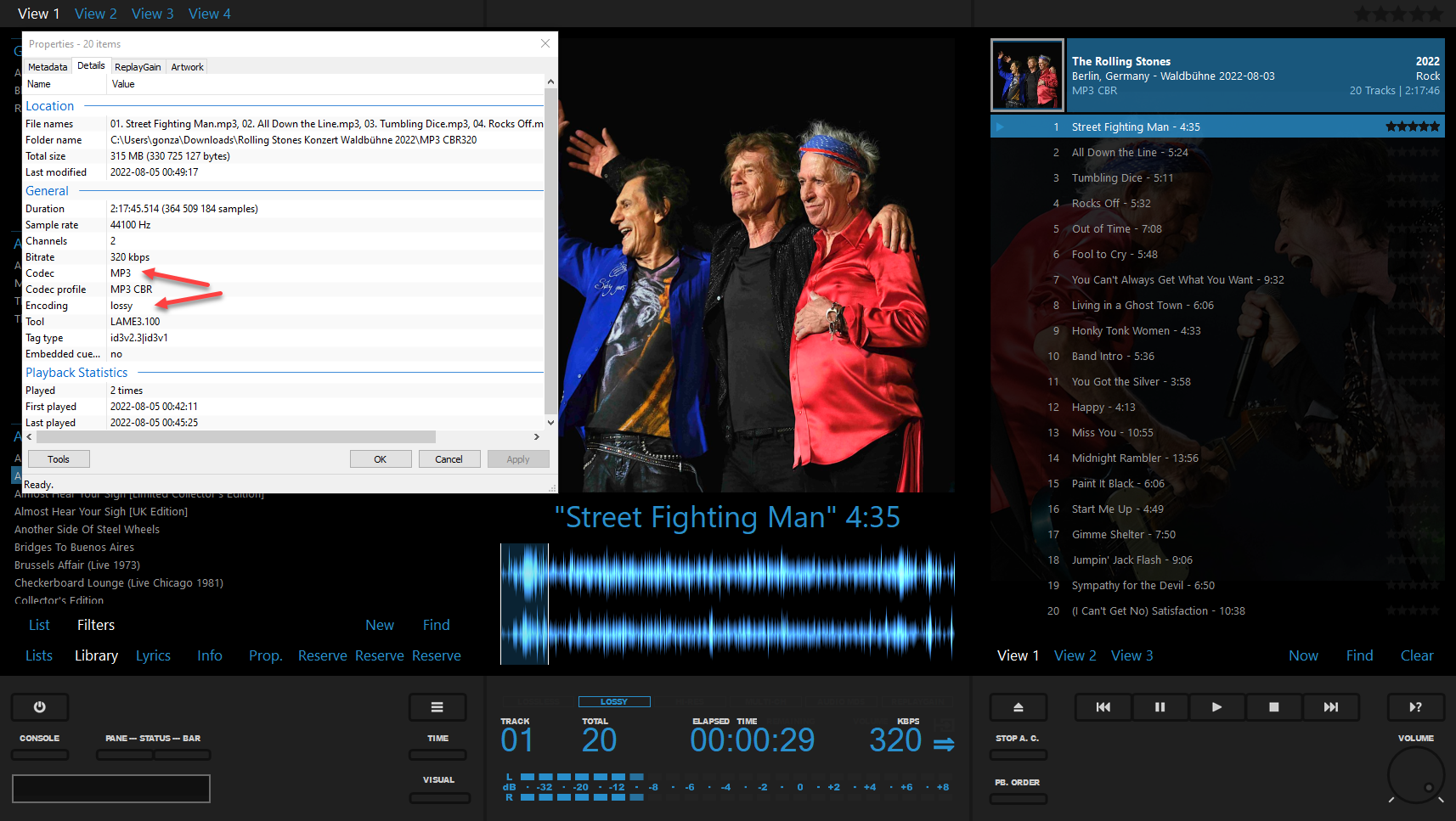Image resolution: width=1456 pixels, height=821 pixels.
Task: Click the power button above Console
Action: pos(39,707)
